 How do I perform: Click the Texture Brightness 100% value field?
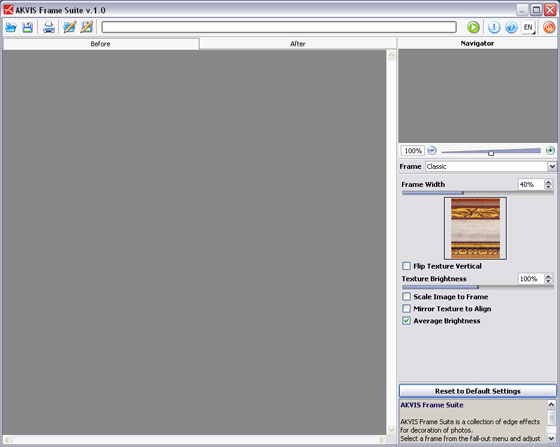pos(531,278)
